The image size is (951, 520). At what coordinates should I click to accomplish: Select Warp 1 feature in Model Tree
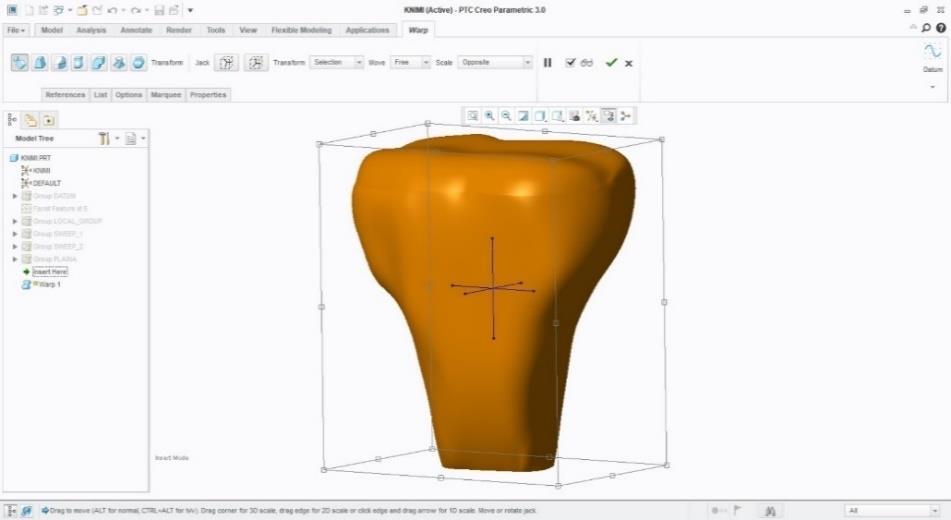pos(41,284)
